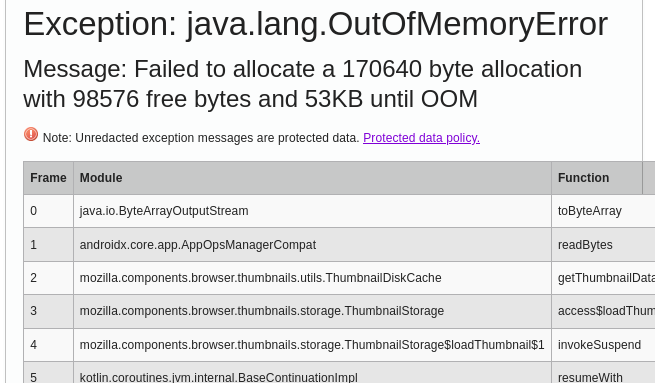Select the androidx.core.app.AppOpsManagerCompat module cell
655x383 pixels.
coord(312,245)
